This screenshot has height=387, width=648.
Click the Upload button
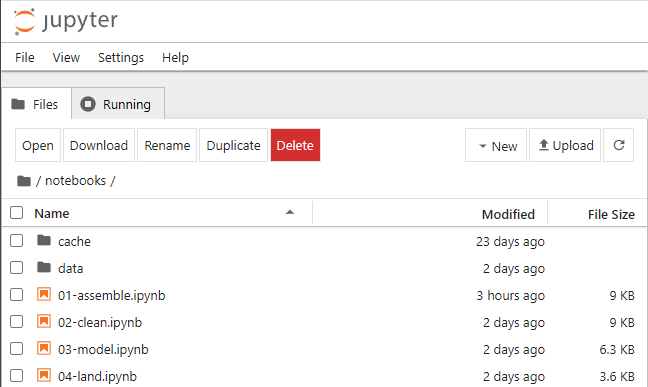[565, 145]
